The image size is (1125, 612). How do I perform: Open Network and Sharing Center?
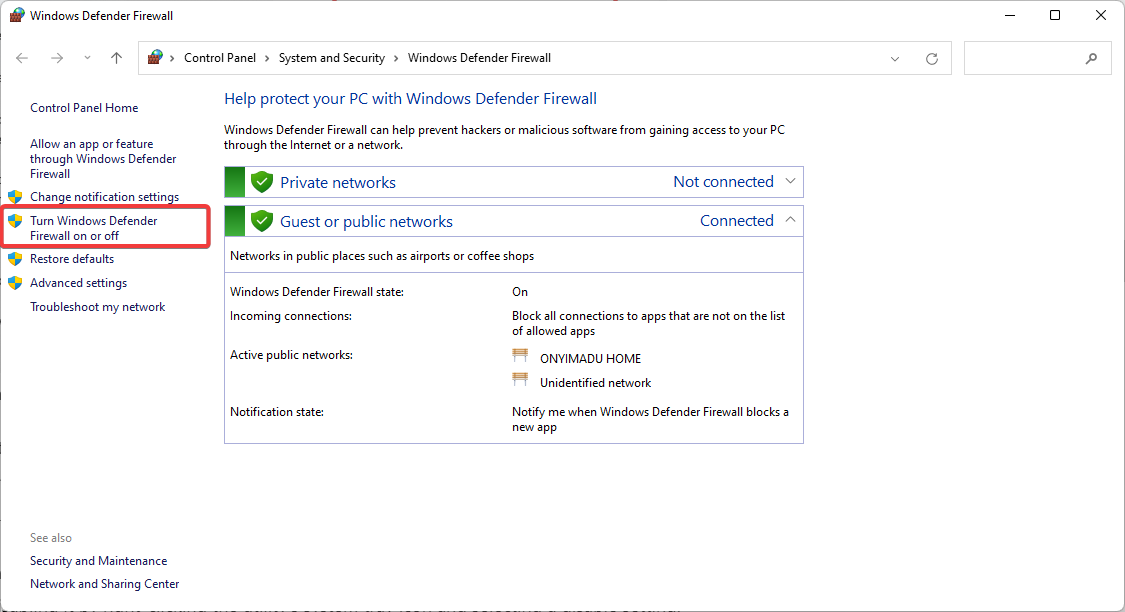pyautogui.click(x=104, y=584)
